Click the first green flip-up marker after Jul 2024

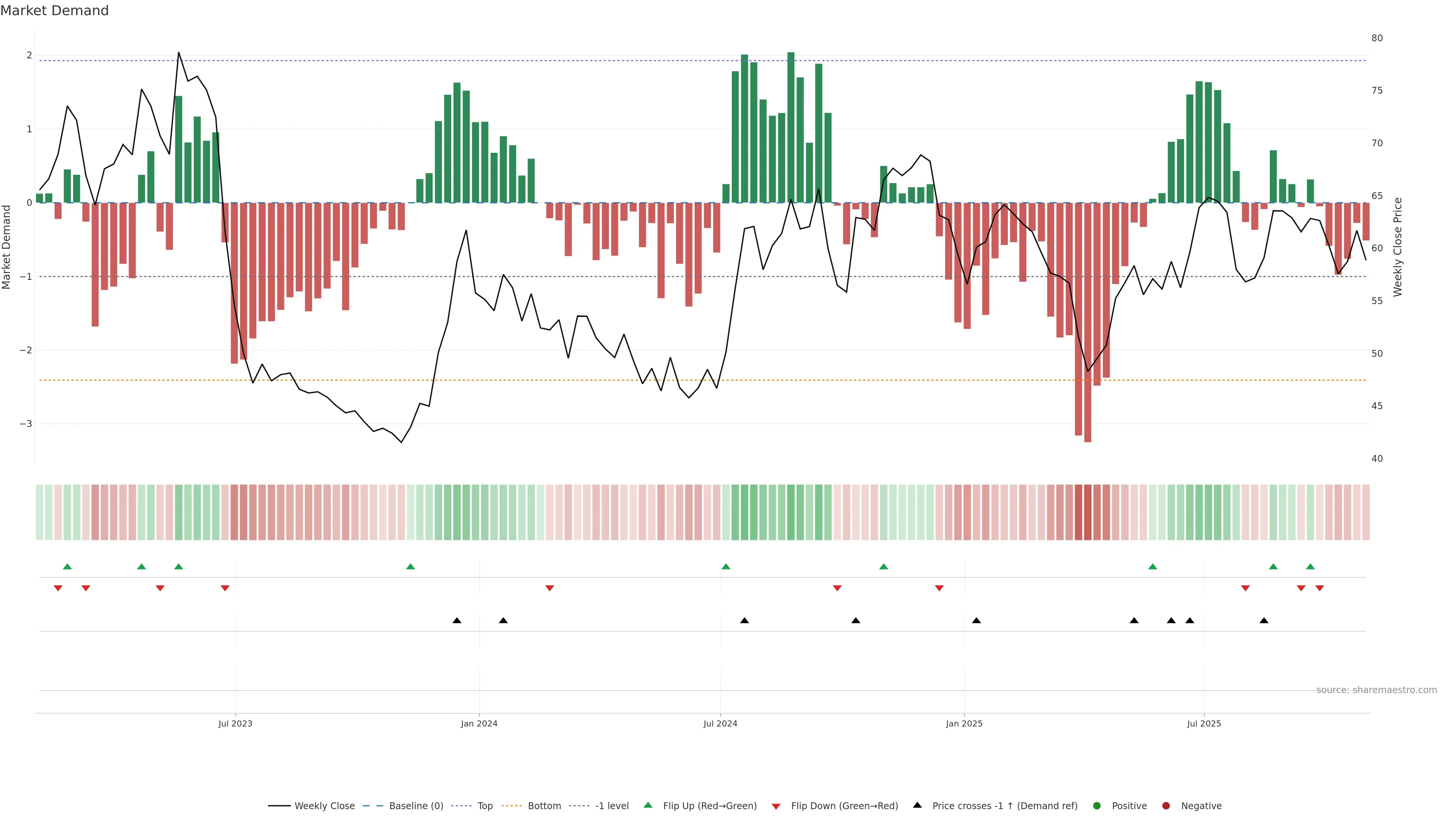726,566
